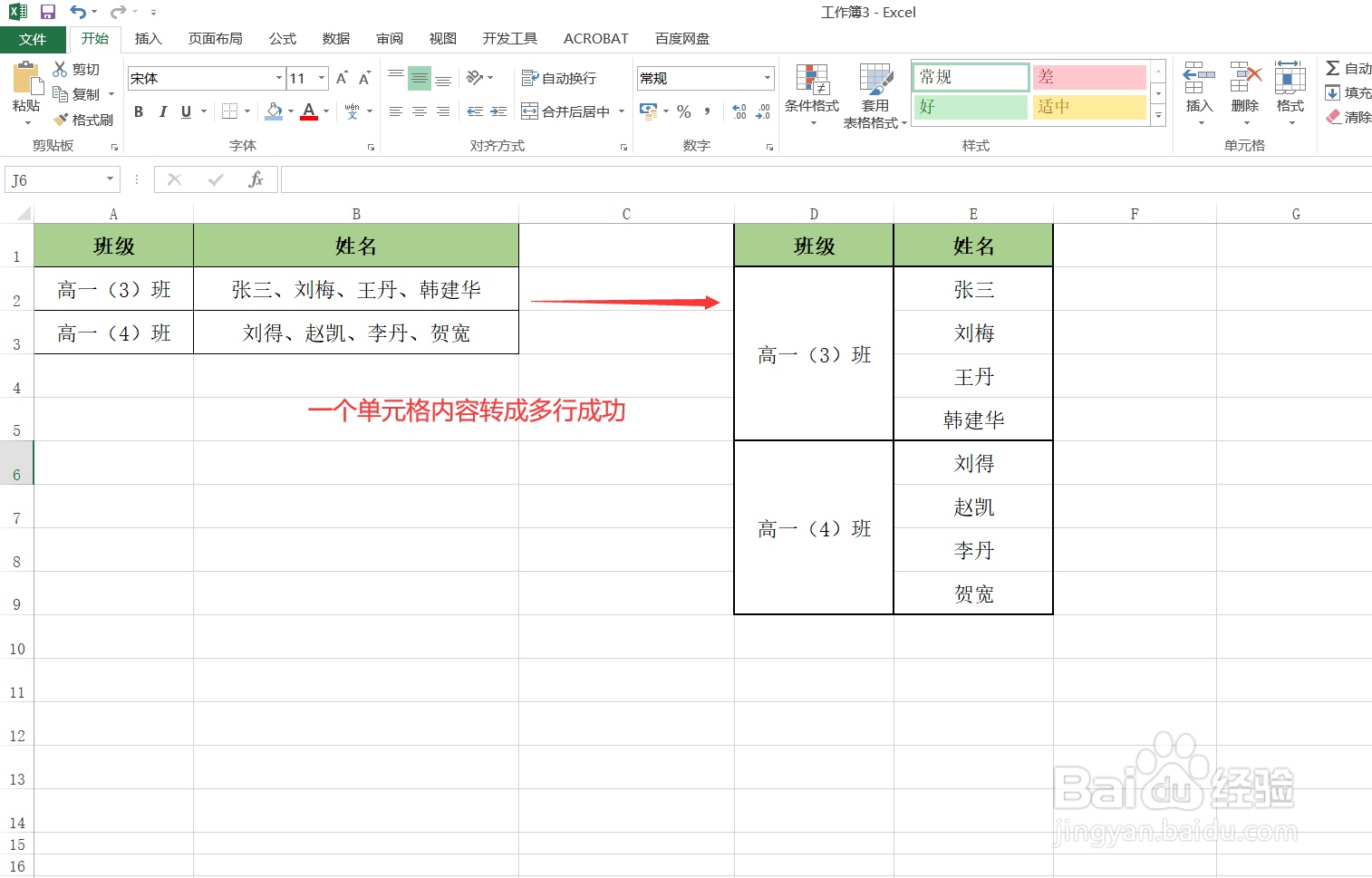Screen dimensions: 1372x878
Task: Click the Save icon in quick access toolbar
Action: [48, 12]
